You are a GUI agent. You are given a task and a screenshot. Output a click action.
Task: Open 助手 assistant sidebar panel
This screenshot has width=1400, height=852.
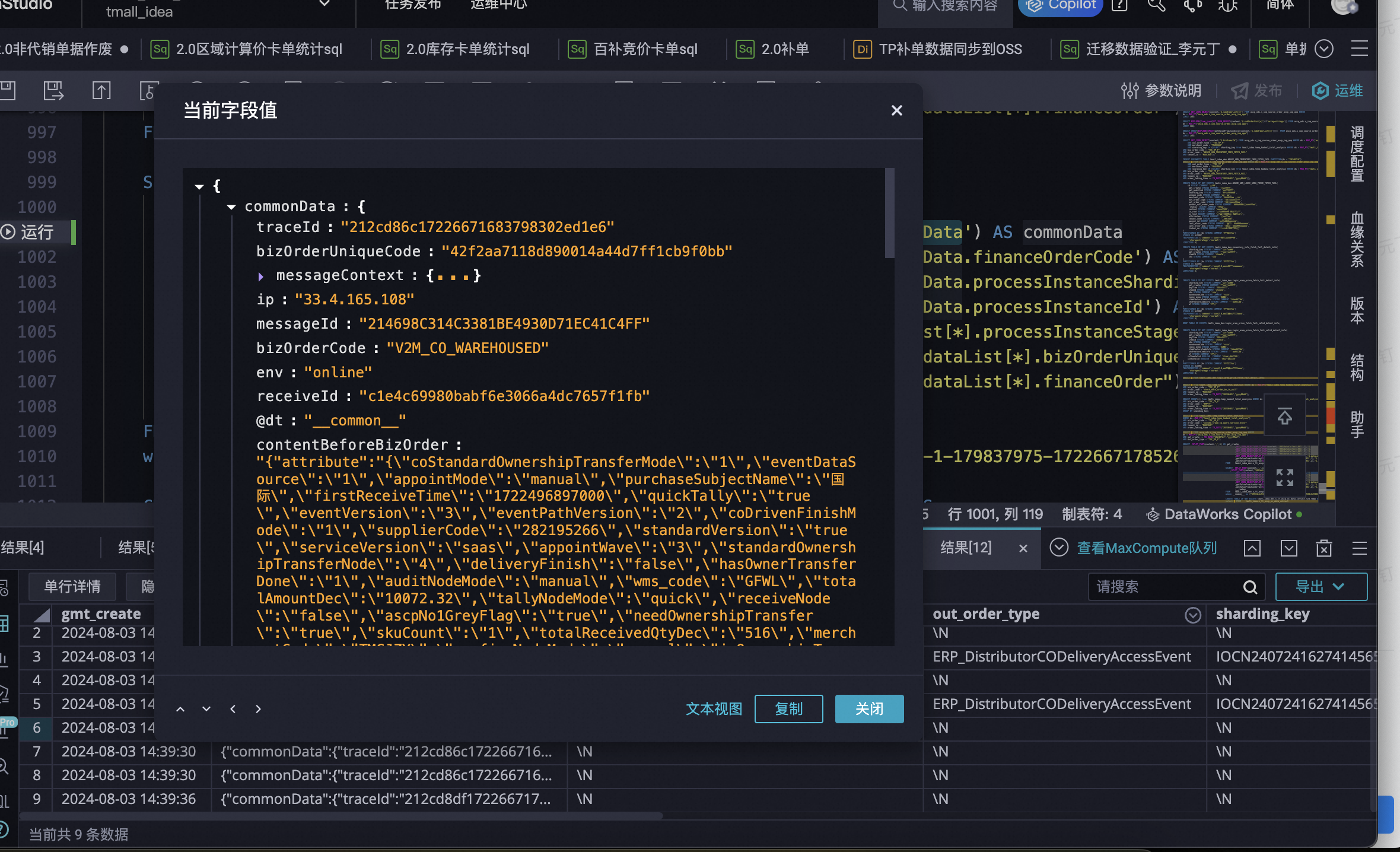tap(1357, 424)
